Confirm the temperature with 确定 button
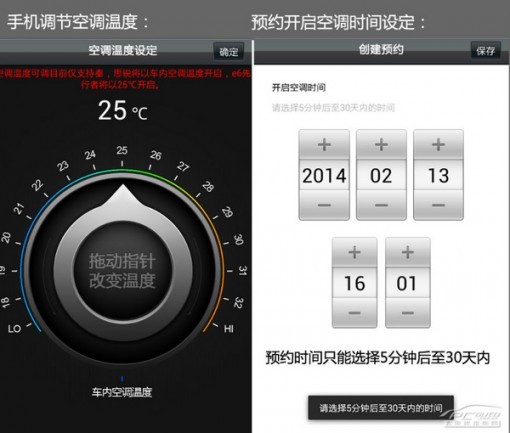The height and width of the screenshot is (433, 510). (x=229, y=52)
